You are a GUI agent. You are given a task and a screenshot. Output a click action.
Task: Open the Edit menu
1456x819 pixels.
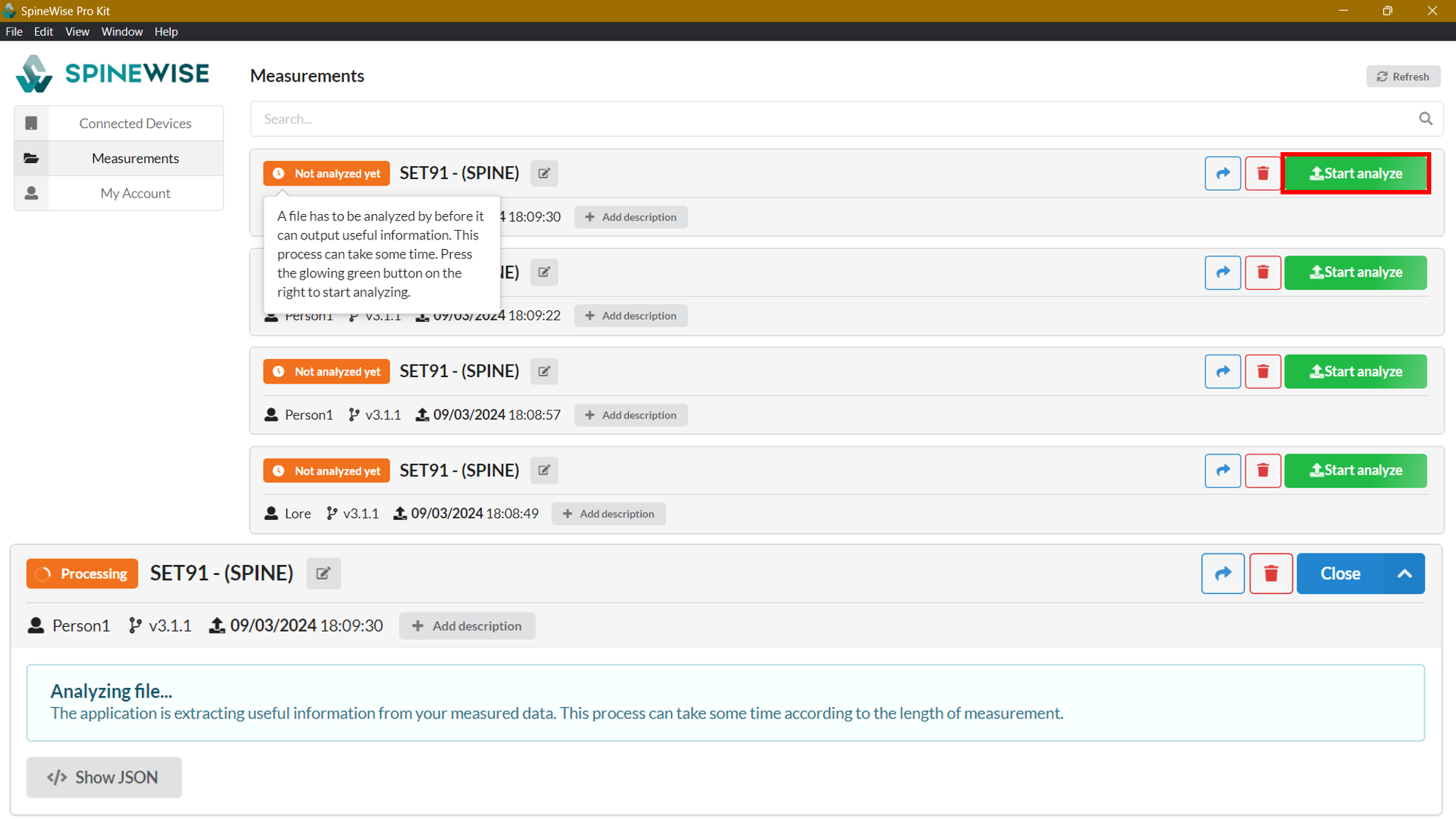pyautogui.click(x=44, y=31)
